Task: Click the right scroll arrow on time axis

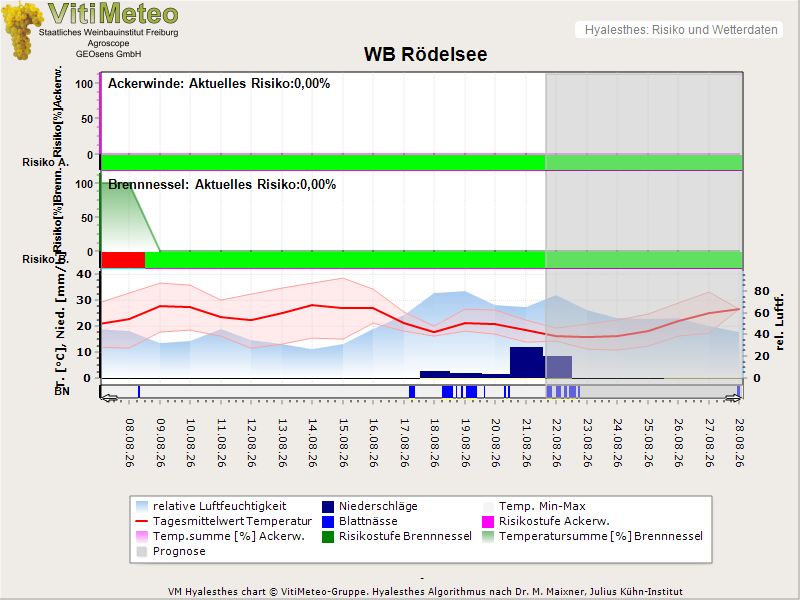Action: click(x=733, y=398)
